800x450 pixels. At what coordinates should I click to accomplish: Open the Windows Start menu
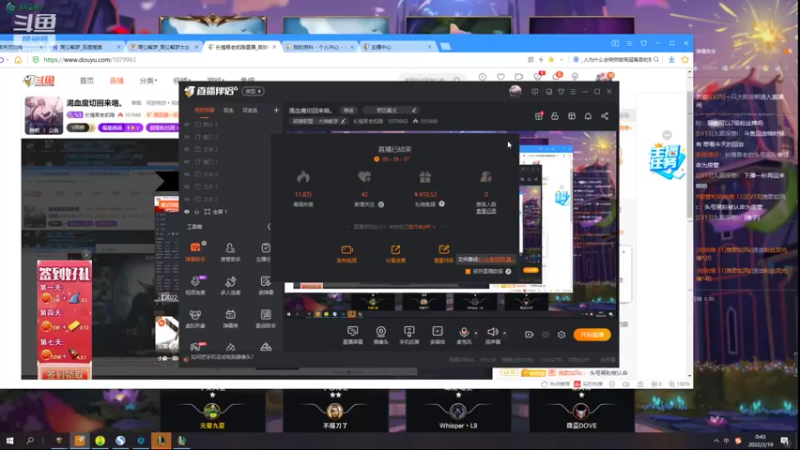point(9,440)
